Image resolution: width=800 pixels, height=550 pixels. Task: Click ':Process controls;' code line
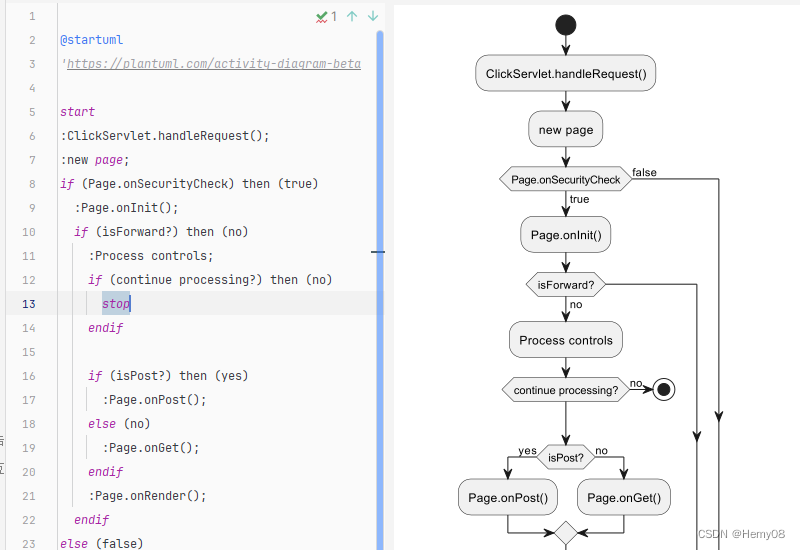pos(151,256)
